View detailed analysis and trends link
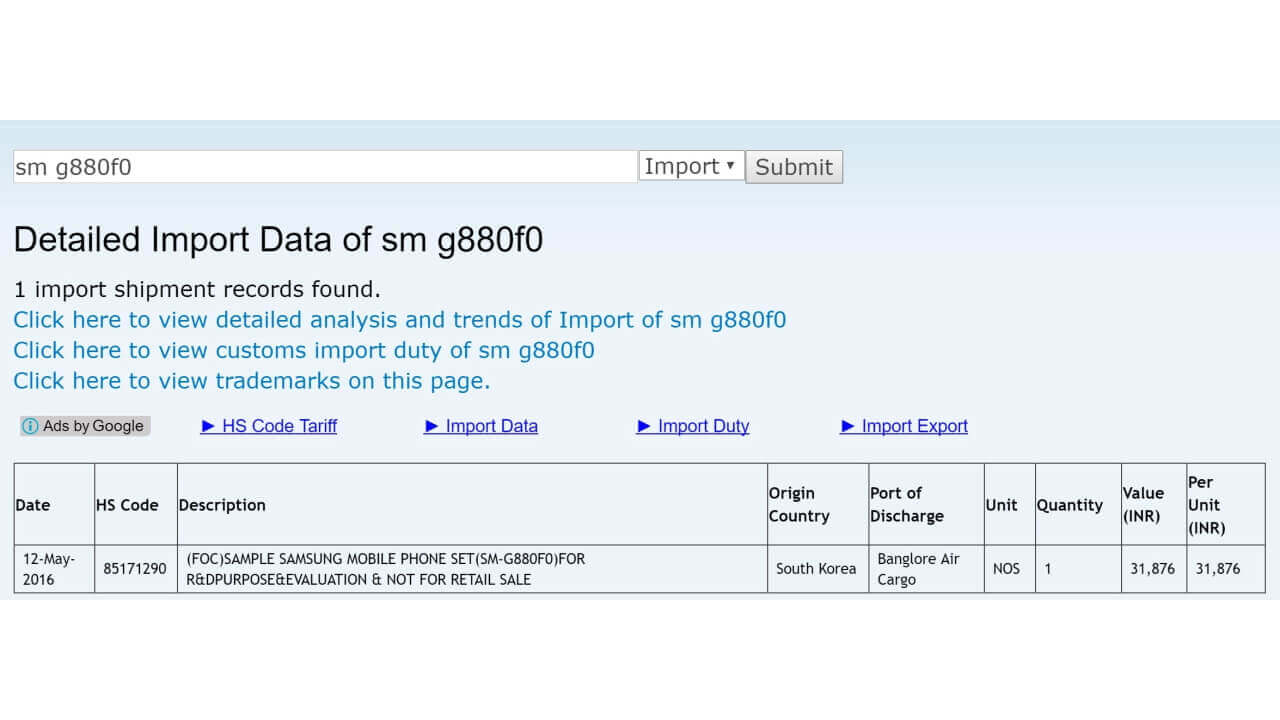Screen dimensions: 1280x720 pyautogui.click(x=400, y=320)
